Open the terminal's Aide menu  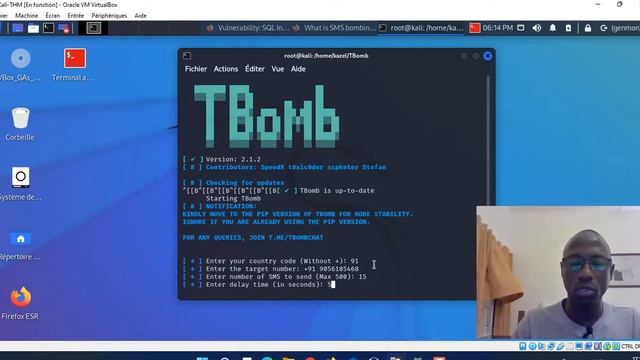298,69
